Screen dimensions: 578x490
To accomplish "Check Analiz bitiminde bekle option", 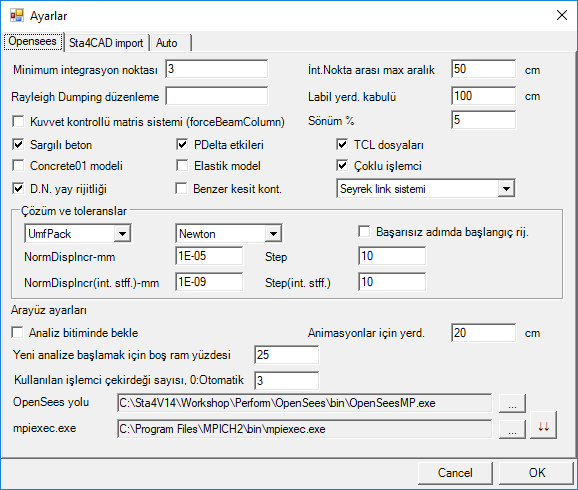I will click(x=17, y=333).
